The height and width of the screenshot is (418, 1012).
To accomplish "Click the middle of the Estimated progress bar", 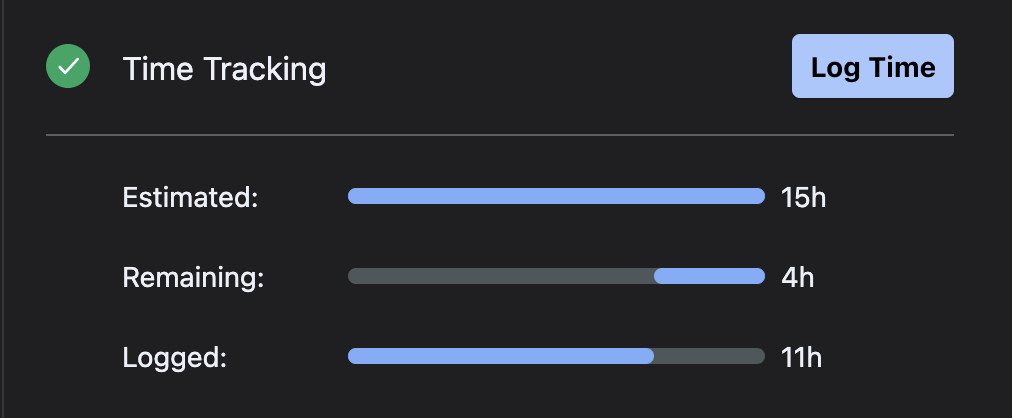I will click(x=556, y=196).
